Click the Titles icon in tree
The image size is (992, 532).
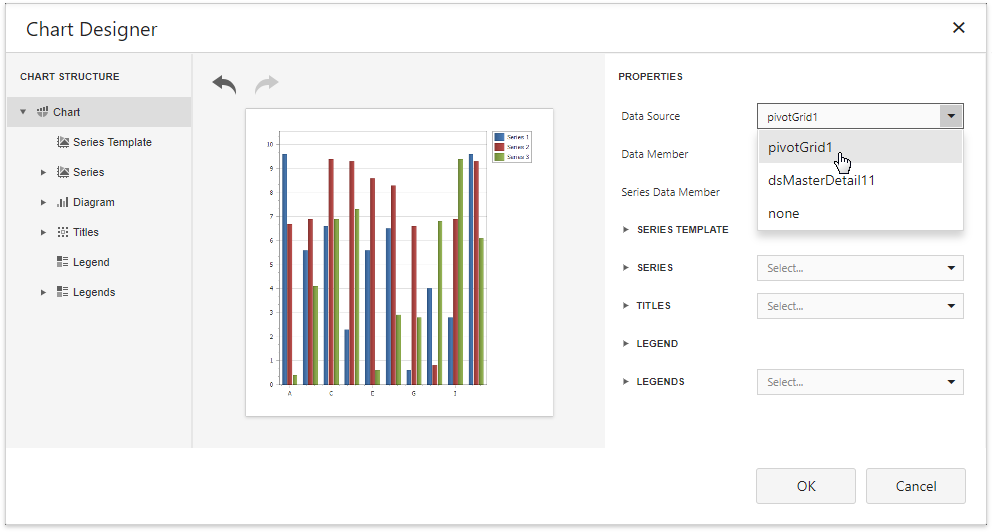[x=63, y=232]
